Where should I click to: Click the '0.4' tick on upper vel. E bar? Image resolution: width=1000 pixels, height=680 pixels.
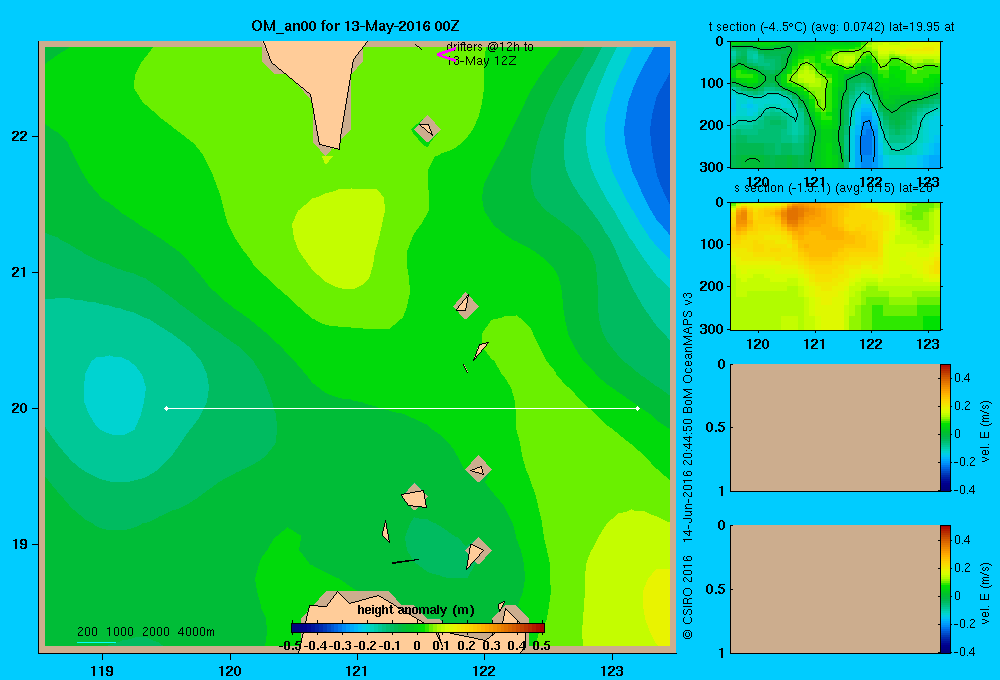tap(963, 378)
